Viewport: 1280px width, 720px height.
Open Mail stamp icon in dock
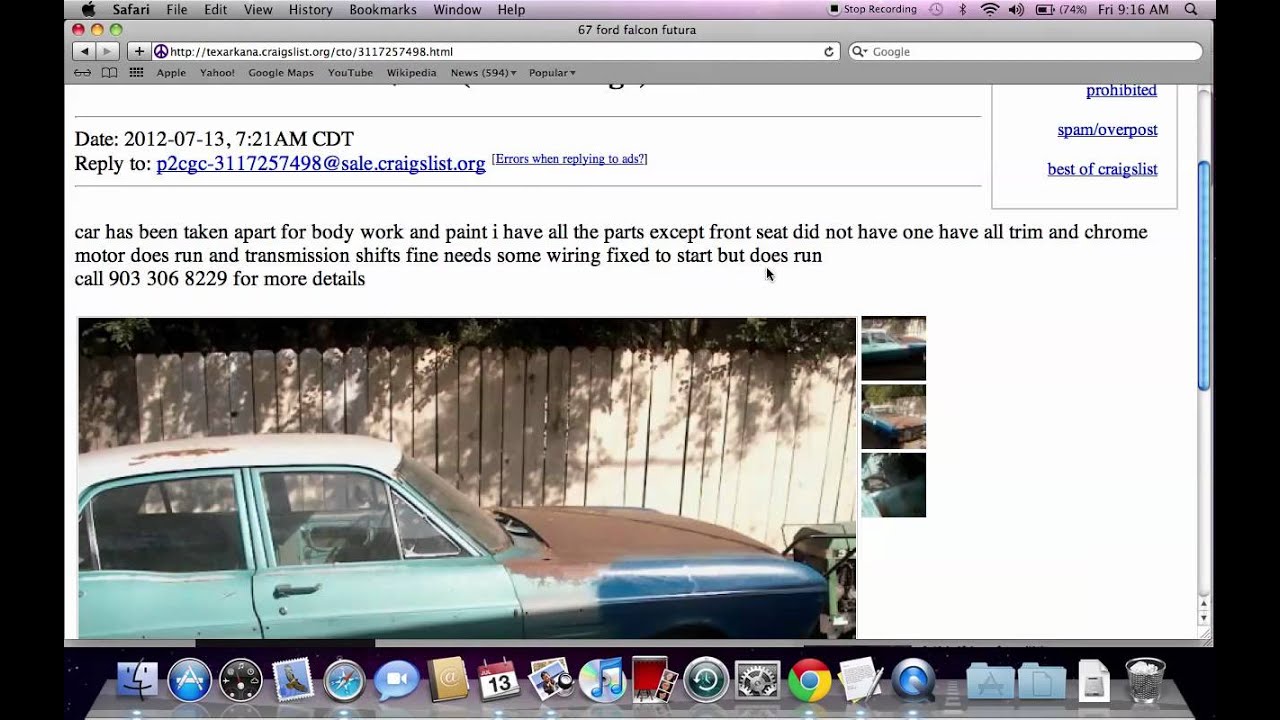292,681
